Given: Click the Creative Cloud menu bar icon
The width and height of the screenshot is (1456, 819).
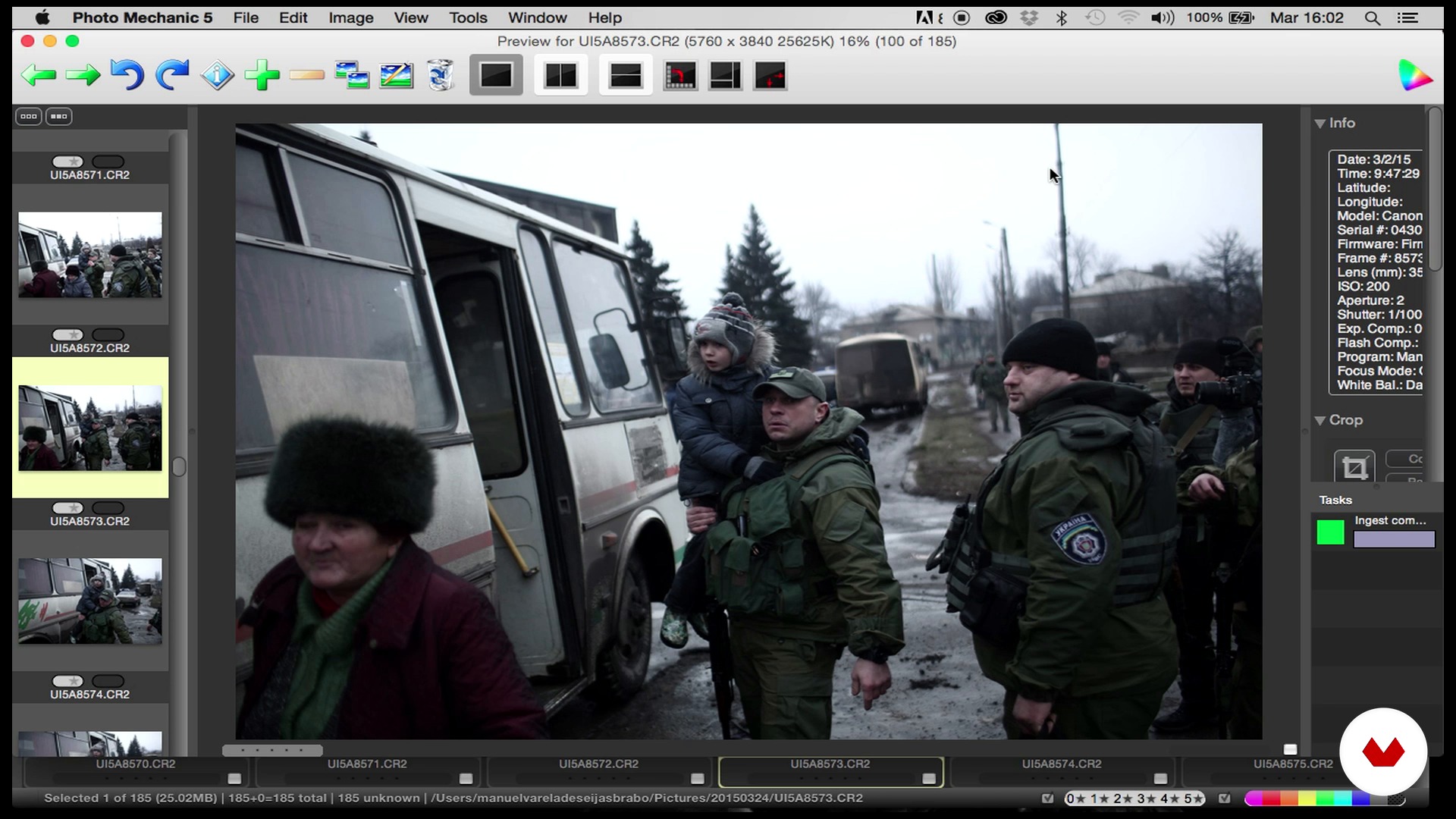Looking at the screenshot, I should click(x=996, y=17).
